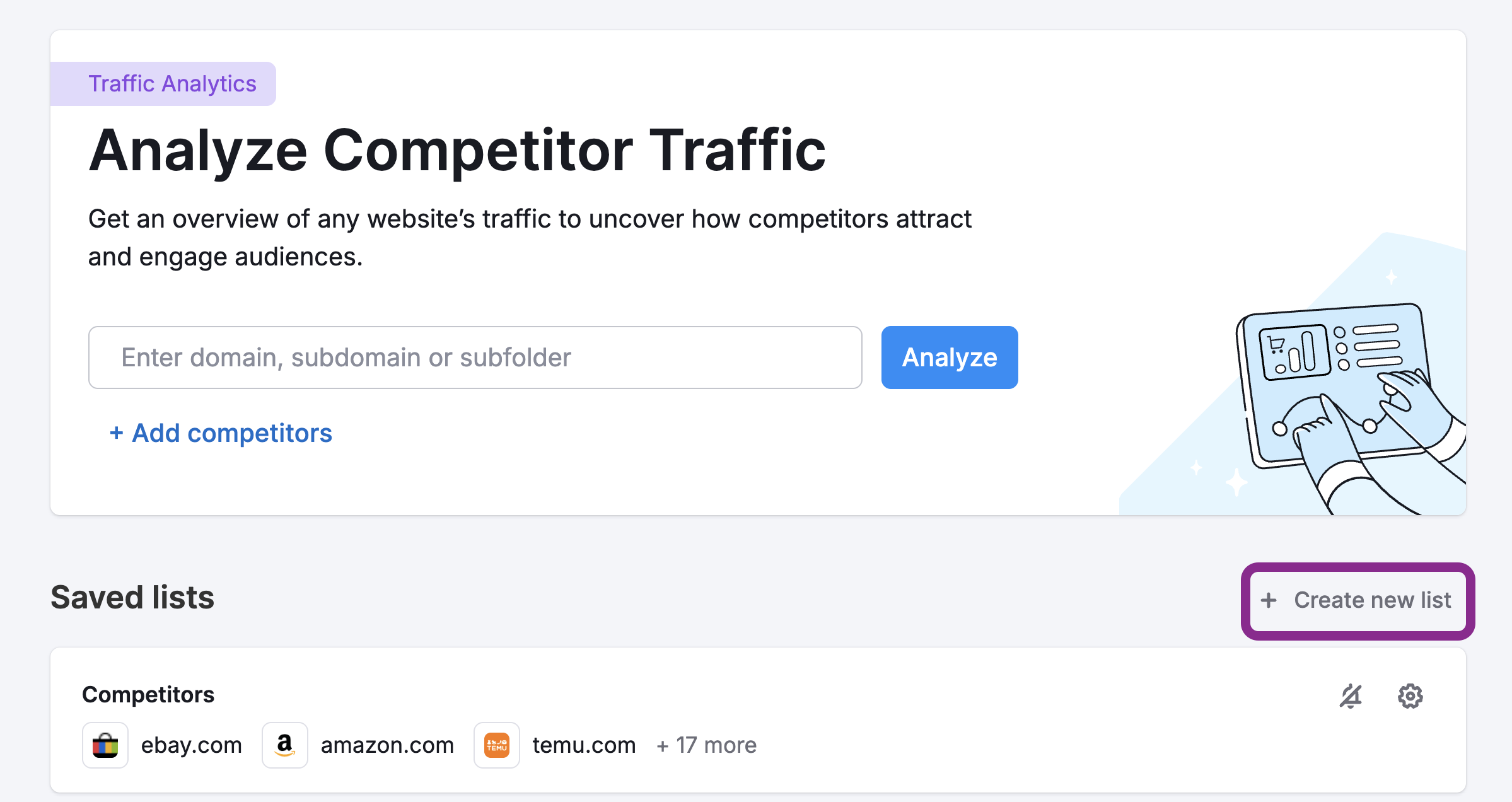
Task: Click the Saved lists heading
Action: coord(132,597)
